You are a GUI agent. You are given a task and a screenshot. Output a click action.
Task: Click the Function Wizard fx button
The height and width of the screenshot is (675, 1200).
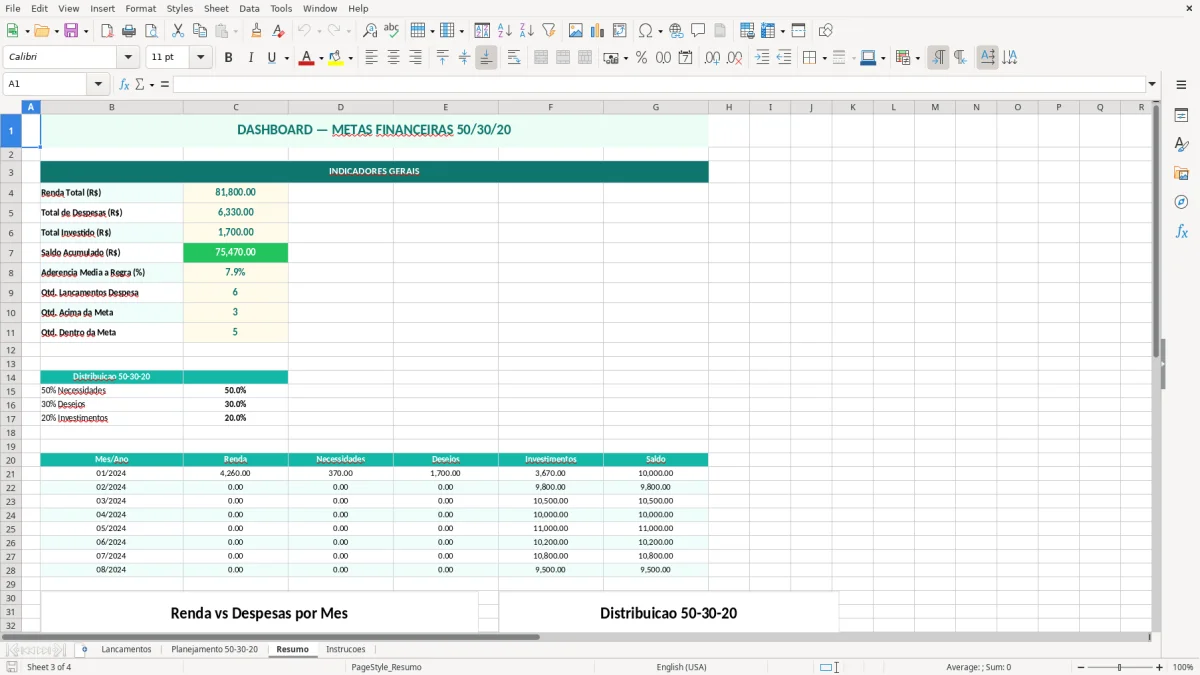(x=124, y=84)
